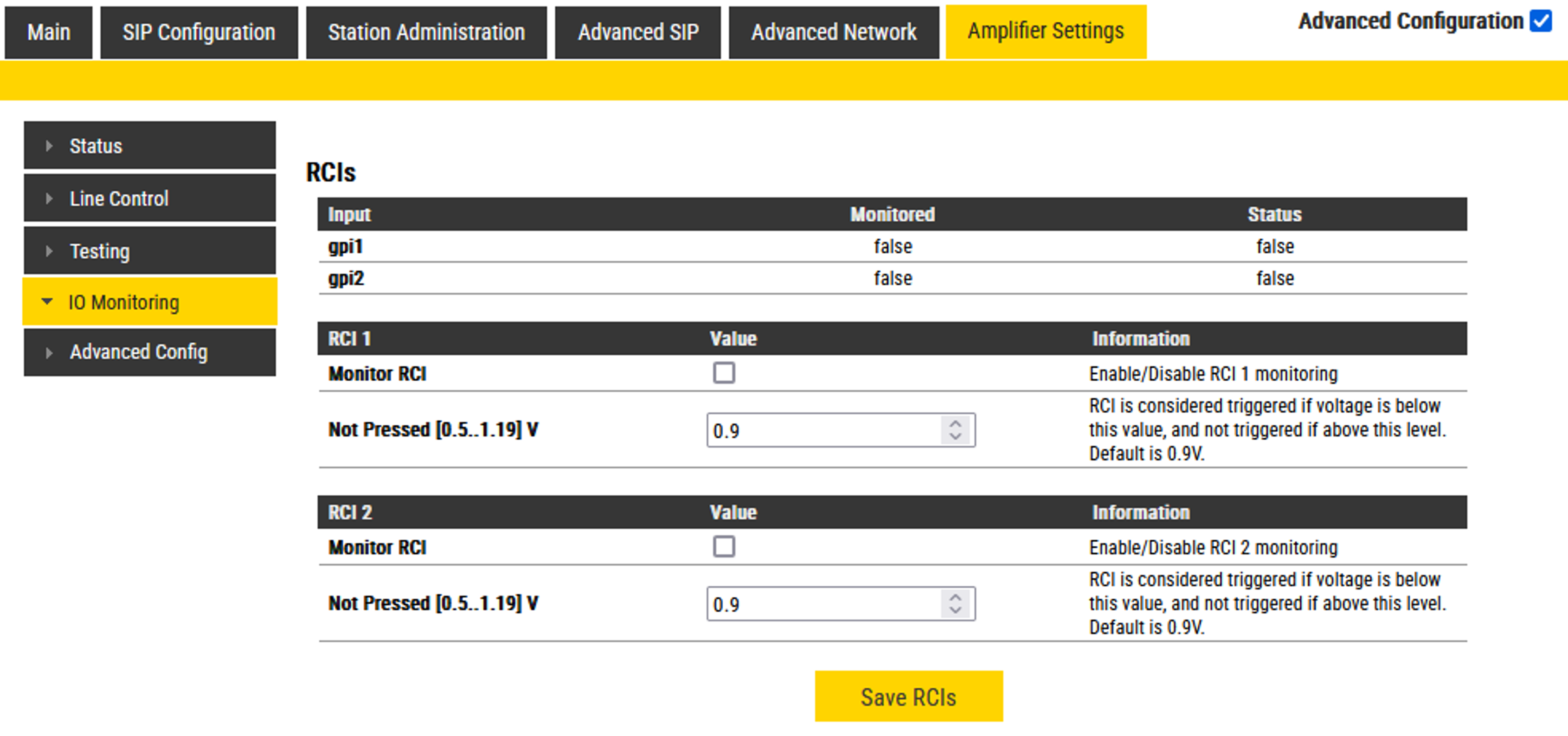Switch to SIP Configuration tab
This screenshot has width=1568, height=736.
click(x=199, y=32)
